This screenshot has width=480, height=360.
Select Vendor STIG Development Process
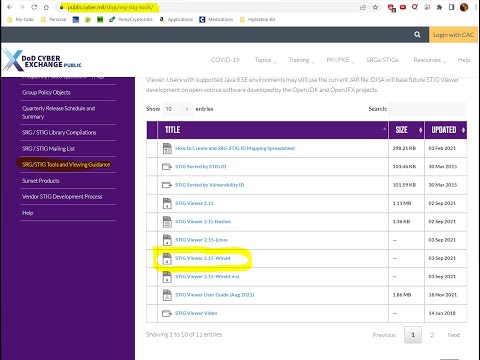tap(62, 197)
